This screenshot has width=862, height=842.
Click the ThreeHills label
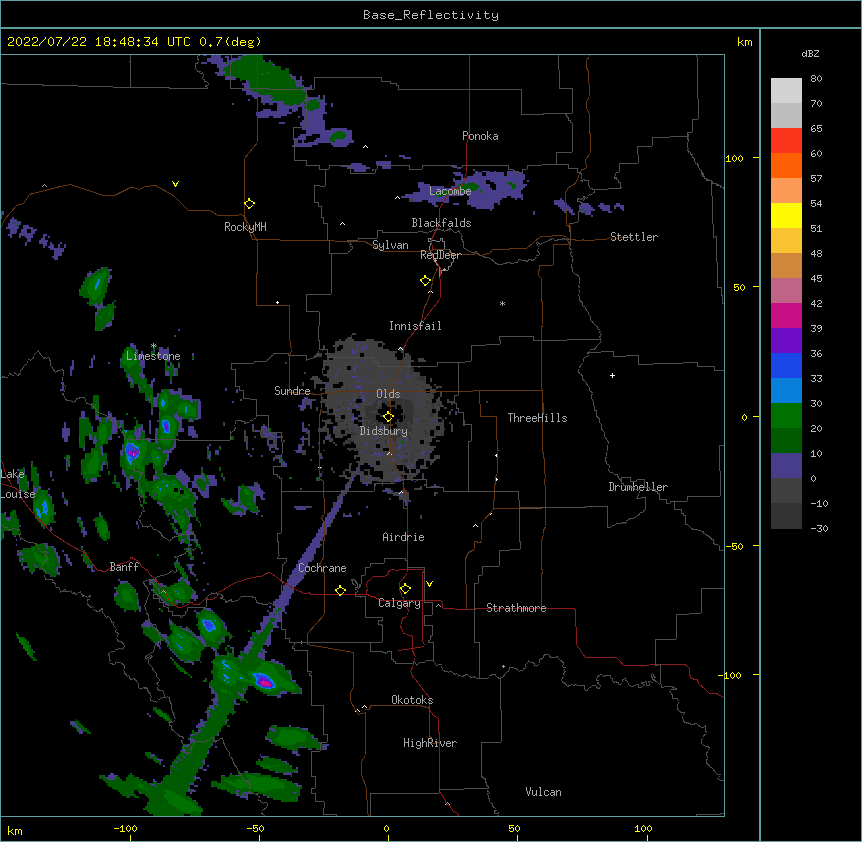pos(537,418)
